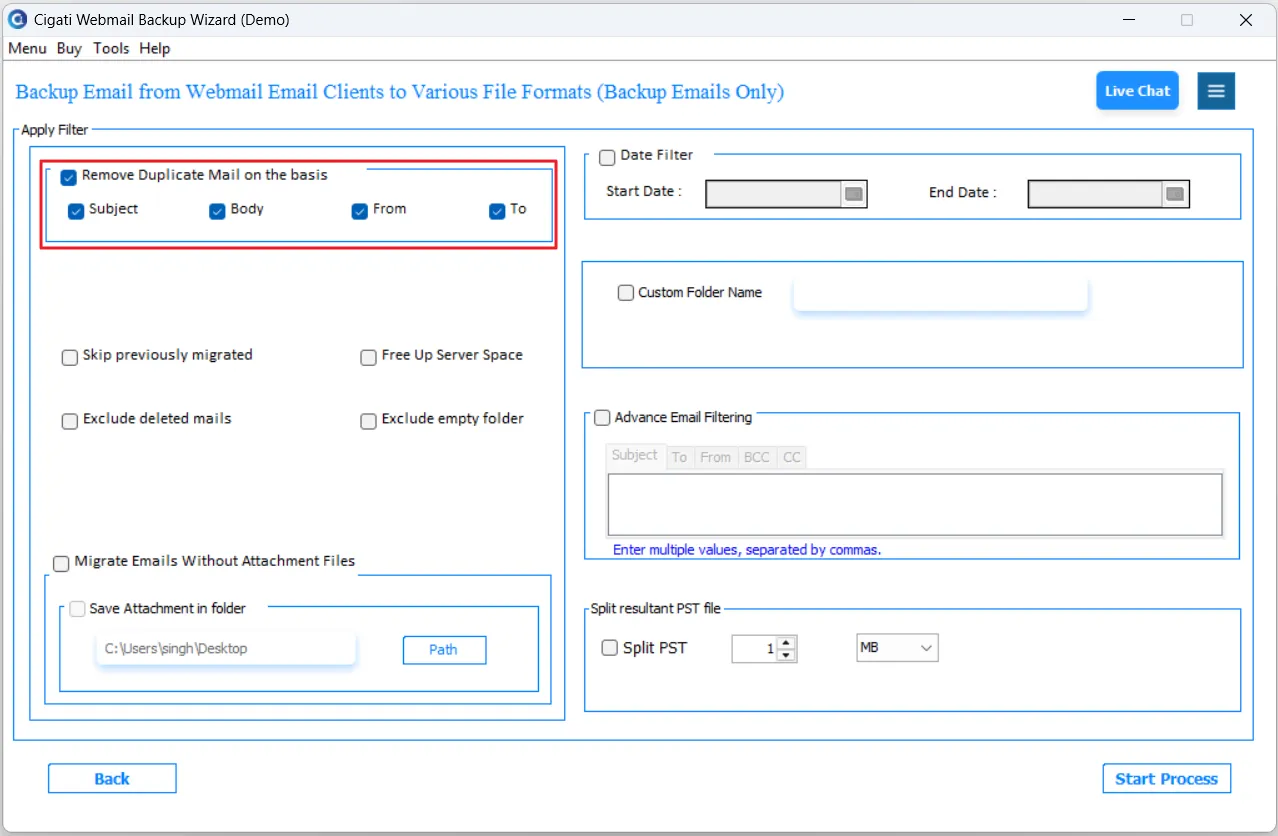Enable Free Up Server Space
1278x836 pixels.
point(368,357)
